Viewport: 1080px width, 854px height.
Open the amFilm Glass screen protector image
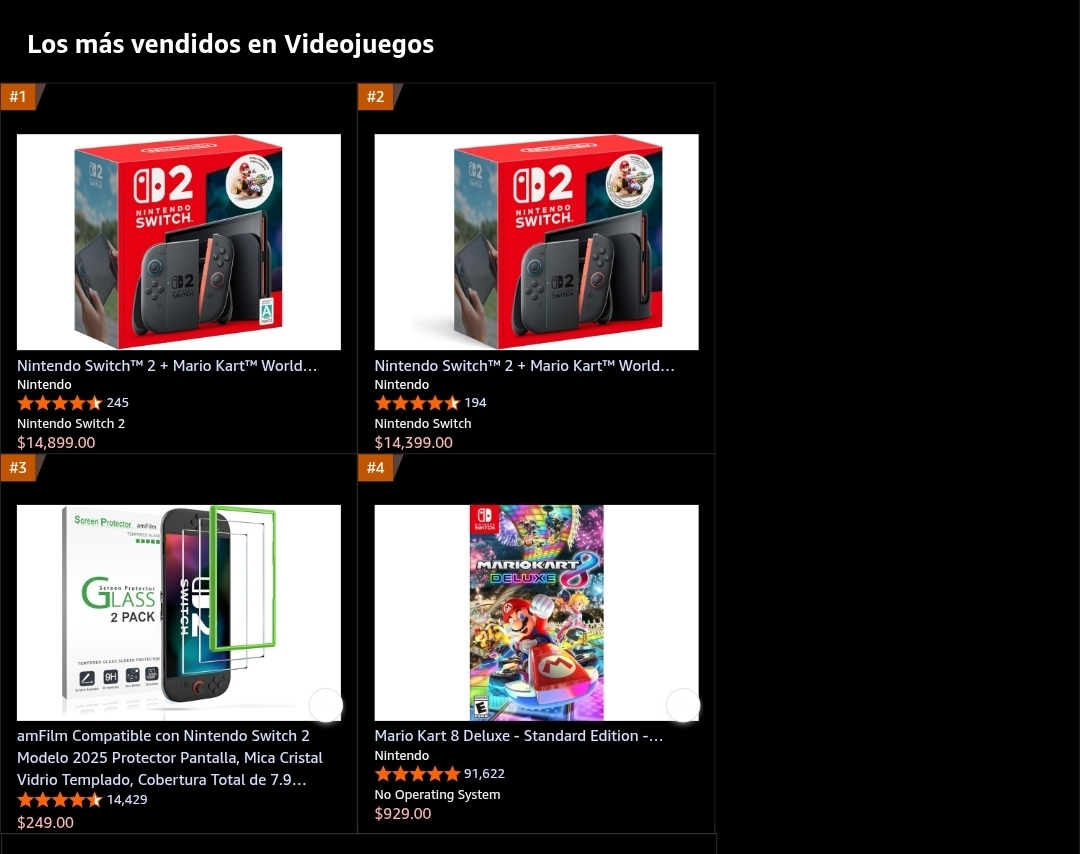178,613
